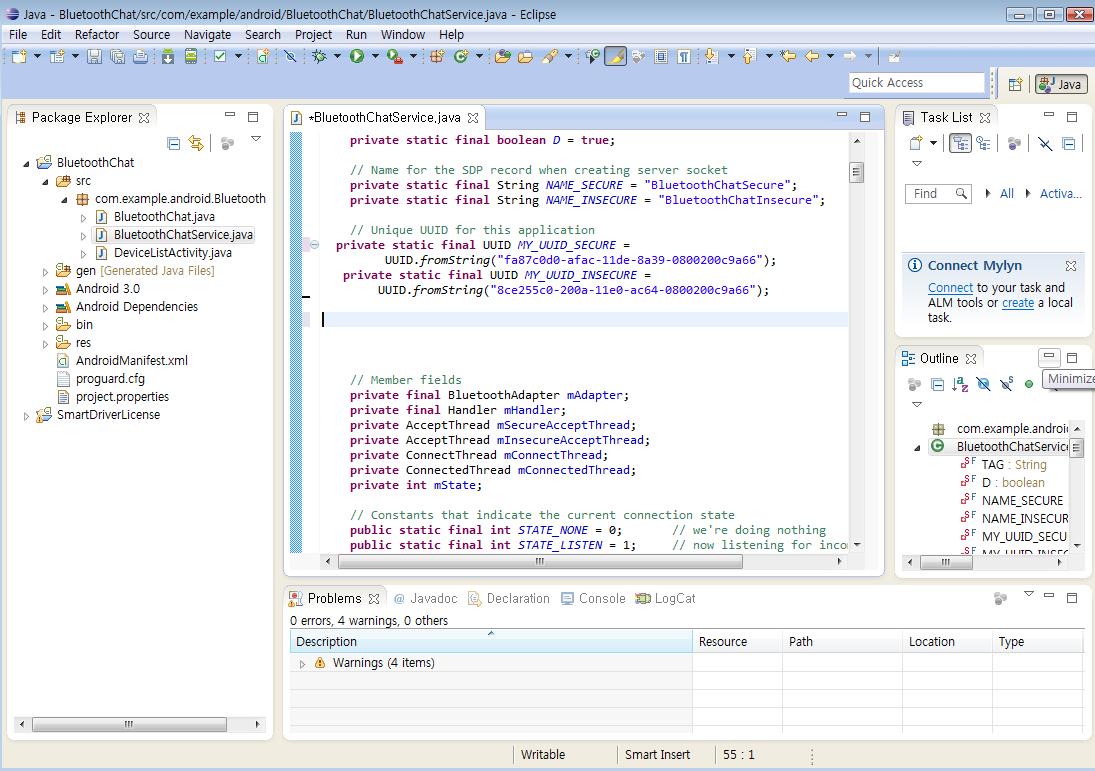Open the Android SDK Manager icon
This screenshot has width=1095, height=771.
click(x=168, y=57)
